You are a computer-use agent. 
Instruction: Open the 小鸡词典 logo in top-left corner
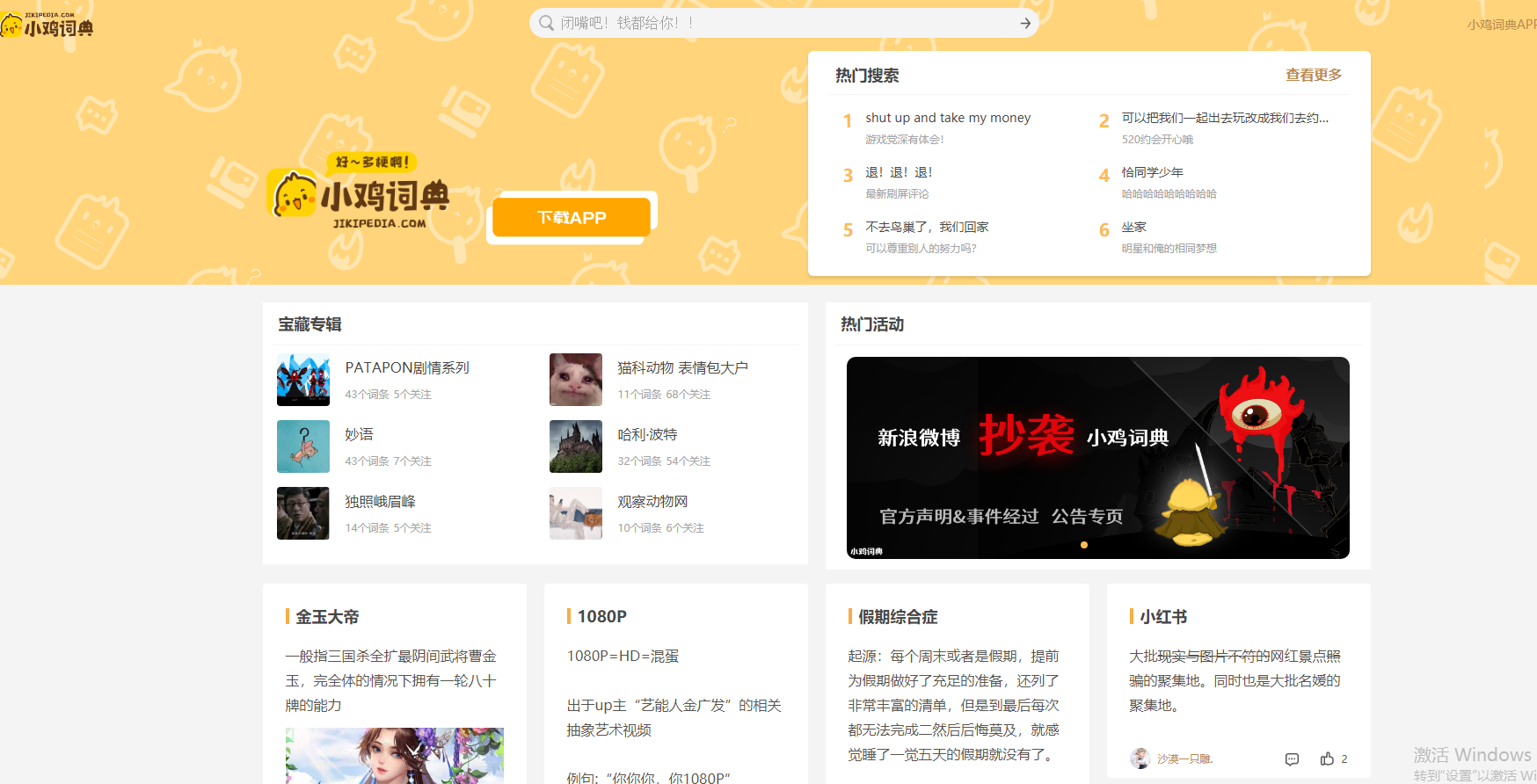pyautogui.click(x=47, y=25)
